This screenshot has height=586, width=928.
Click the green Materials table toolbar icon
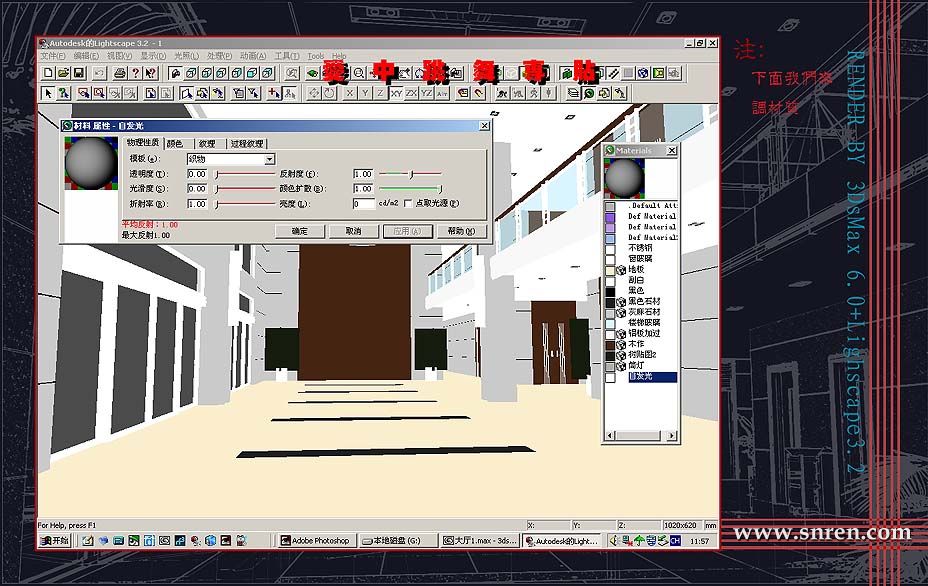589,93
